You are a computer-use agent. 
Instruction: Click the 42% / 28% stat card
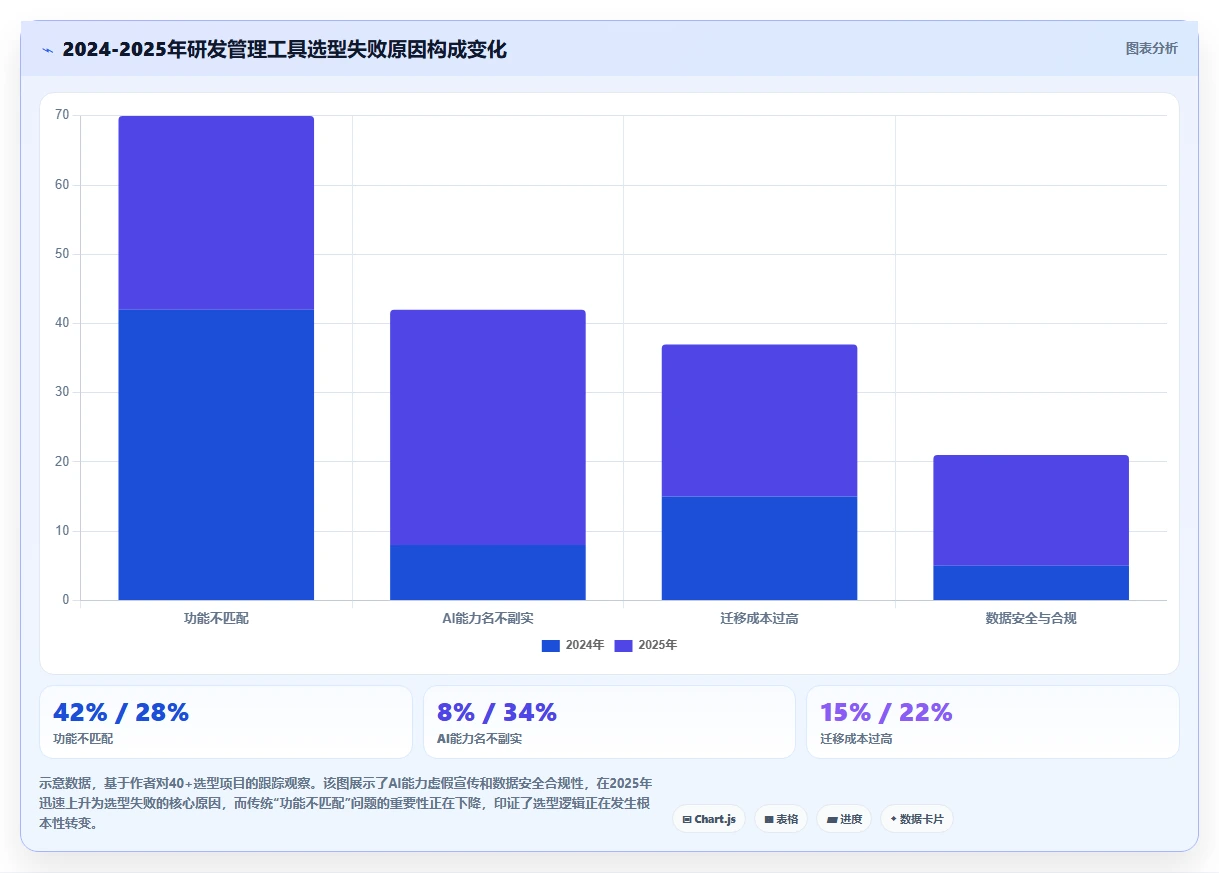coord(226,722)
